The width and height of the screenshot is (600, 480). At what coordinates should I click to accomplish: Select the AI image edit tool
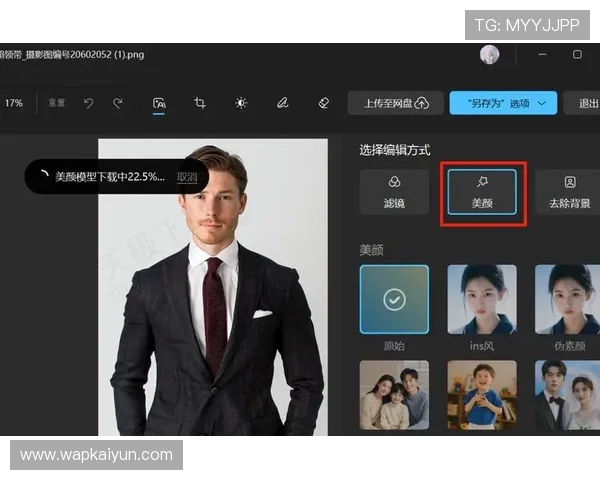point(159,103)
